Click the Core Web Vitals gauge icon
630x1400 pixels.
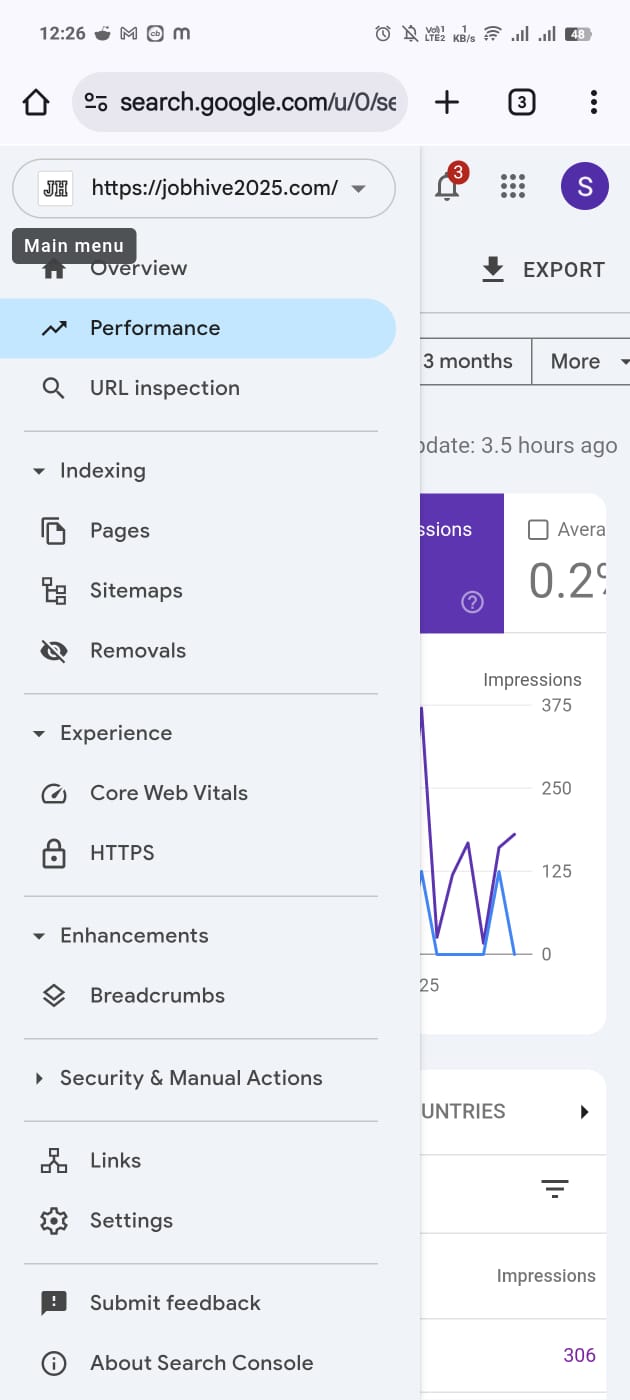pyautogui.click(x=54, y=794)
